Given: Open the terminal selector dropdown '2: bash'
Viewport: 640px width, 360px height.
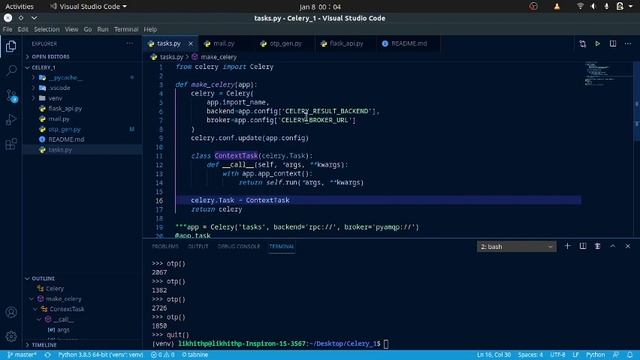Looking at the screenshot, I should coord(516,247).
